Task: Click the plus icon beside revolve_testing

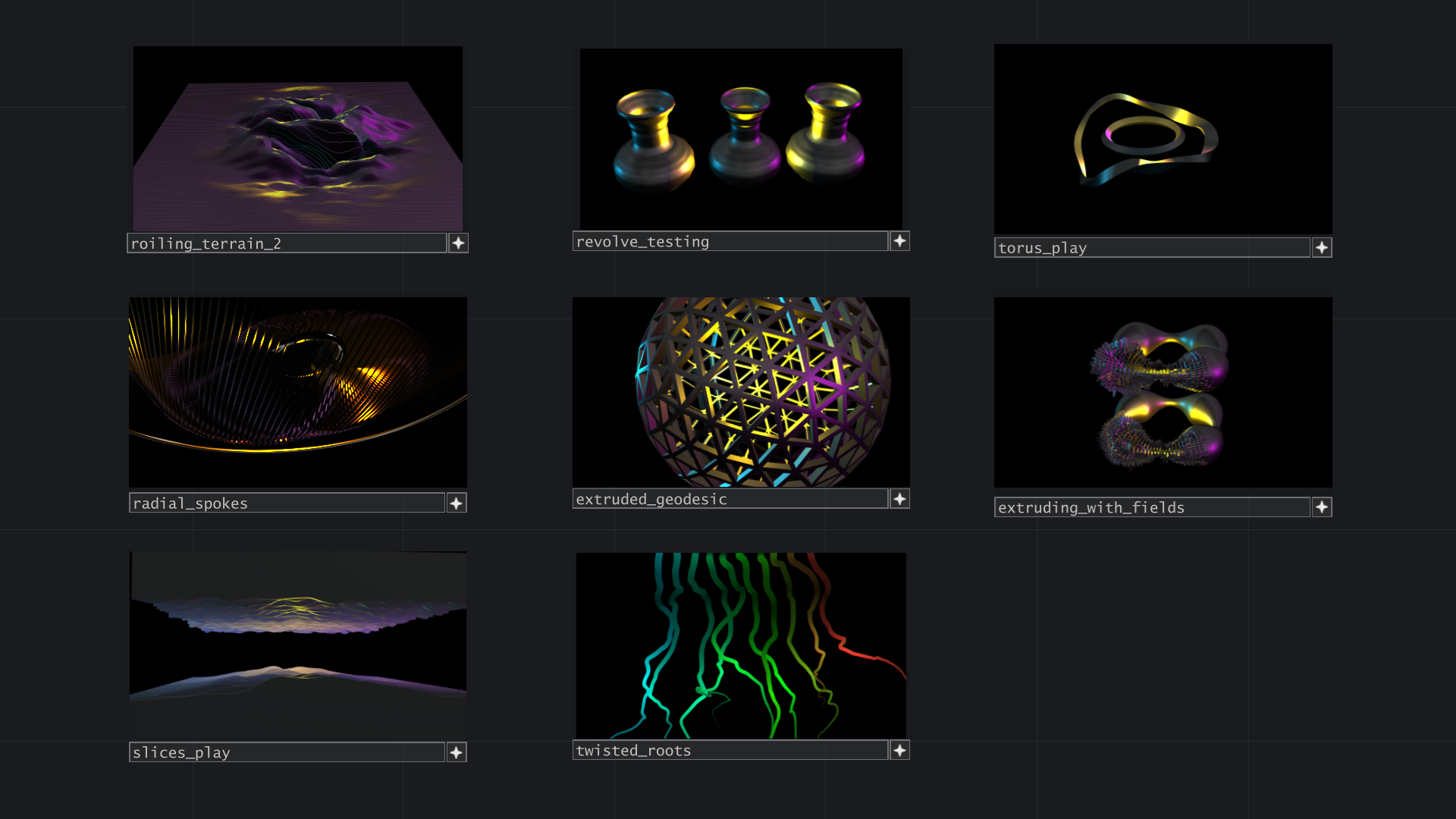Action: 899,241
